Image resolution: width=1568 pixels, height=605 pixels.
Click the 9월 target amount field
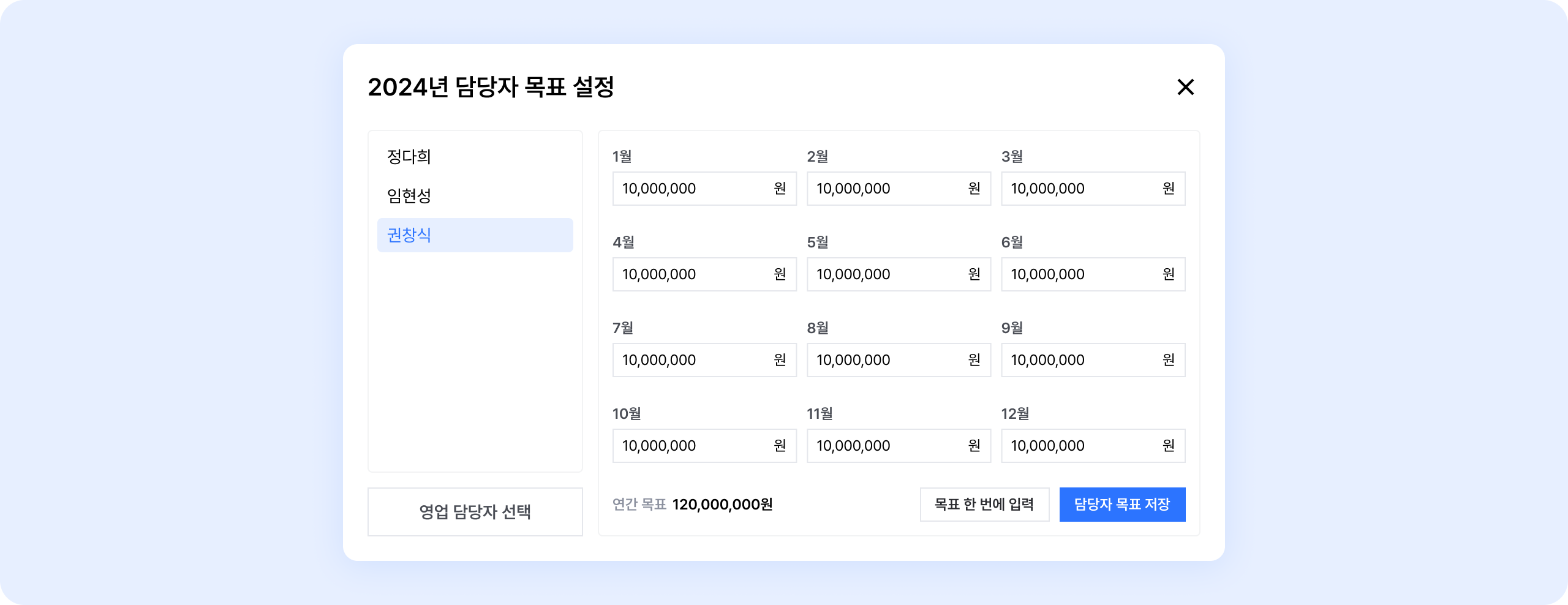pyautogui.click(x=1081, y=360)
